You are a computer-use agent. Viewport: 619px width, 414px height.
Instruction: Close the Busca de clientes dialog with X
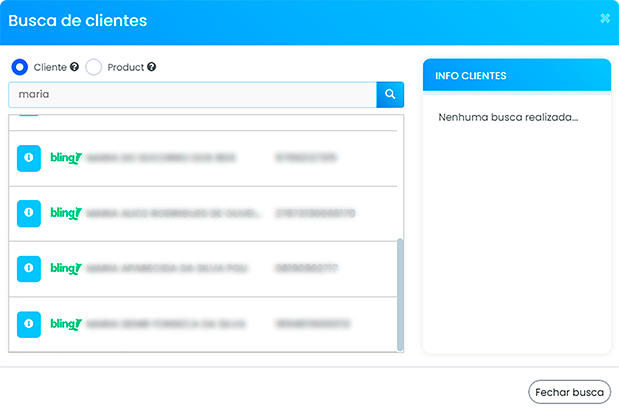pos(604,18)
